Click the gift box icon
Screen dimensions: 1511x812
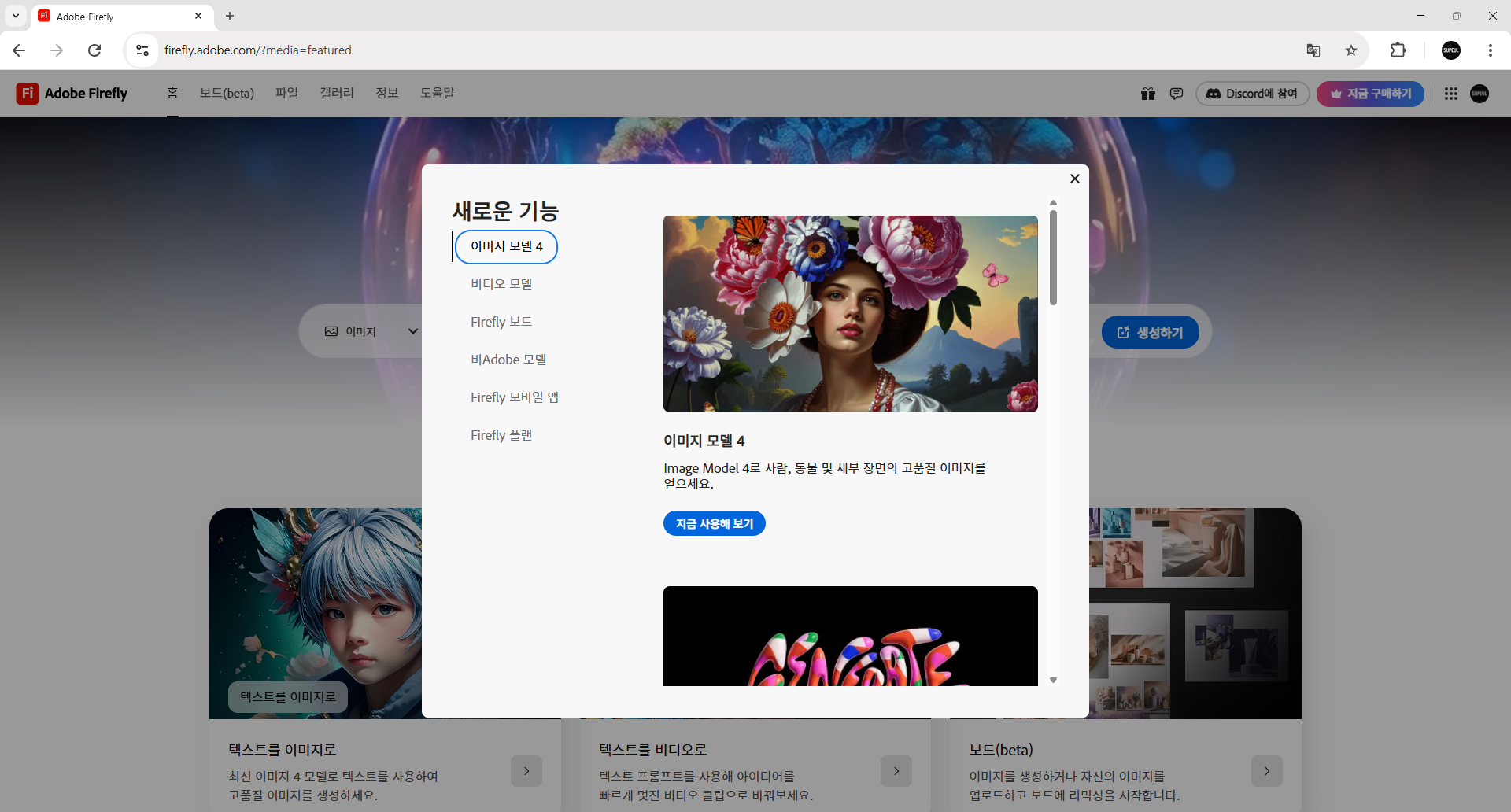click(x=1148, y=94)
